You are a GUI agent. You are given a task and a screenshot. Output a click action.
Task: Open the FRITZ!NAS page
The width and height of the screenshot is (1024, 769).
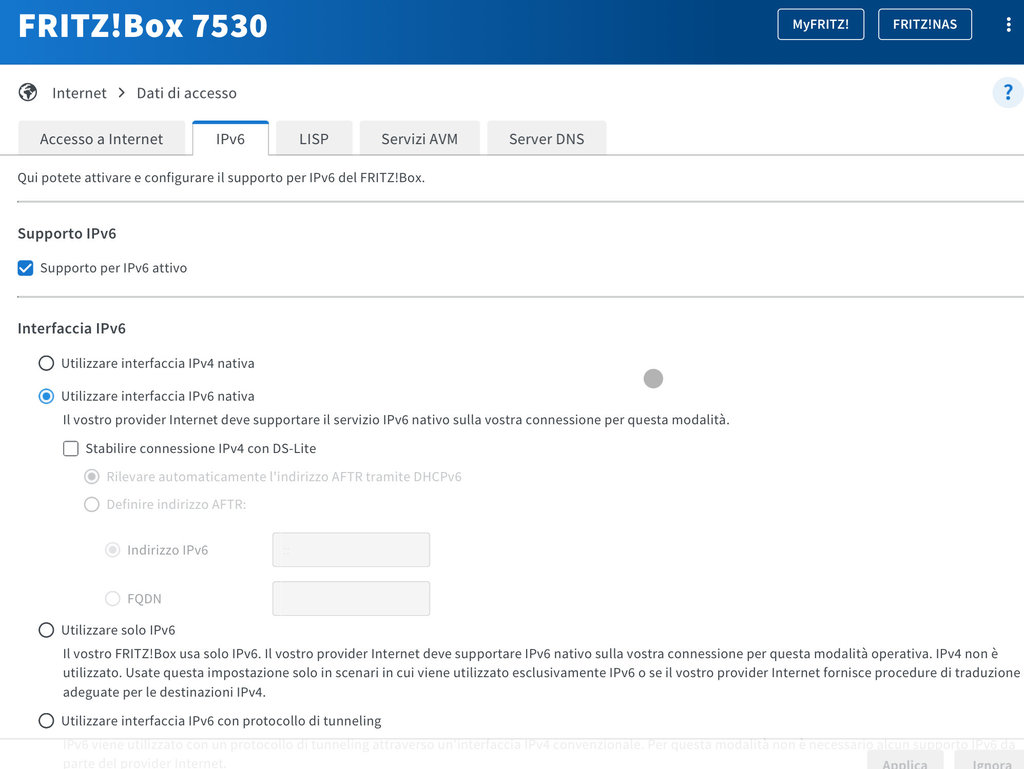pyautogui.click(x=925, y=24)
